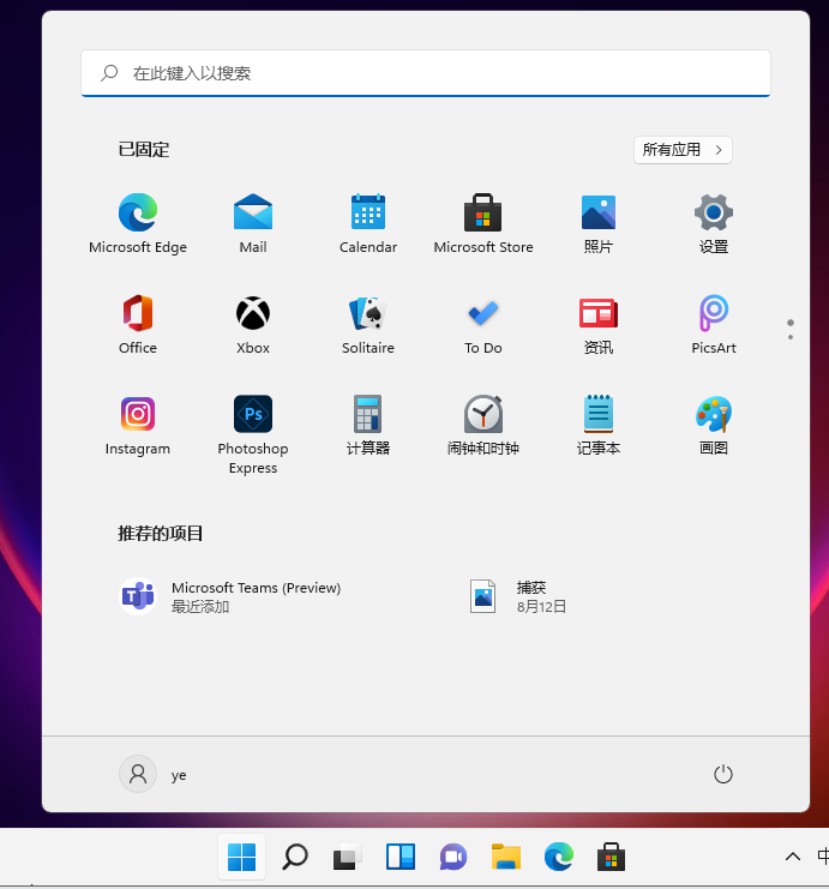The width and height of the screenshot is (829, 889).
Task: Click the Start menu search field
Action: (425, 72)
